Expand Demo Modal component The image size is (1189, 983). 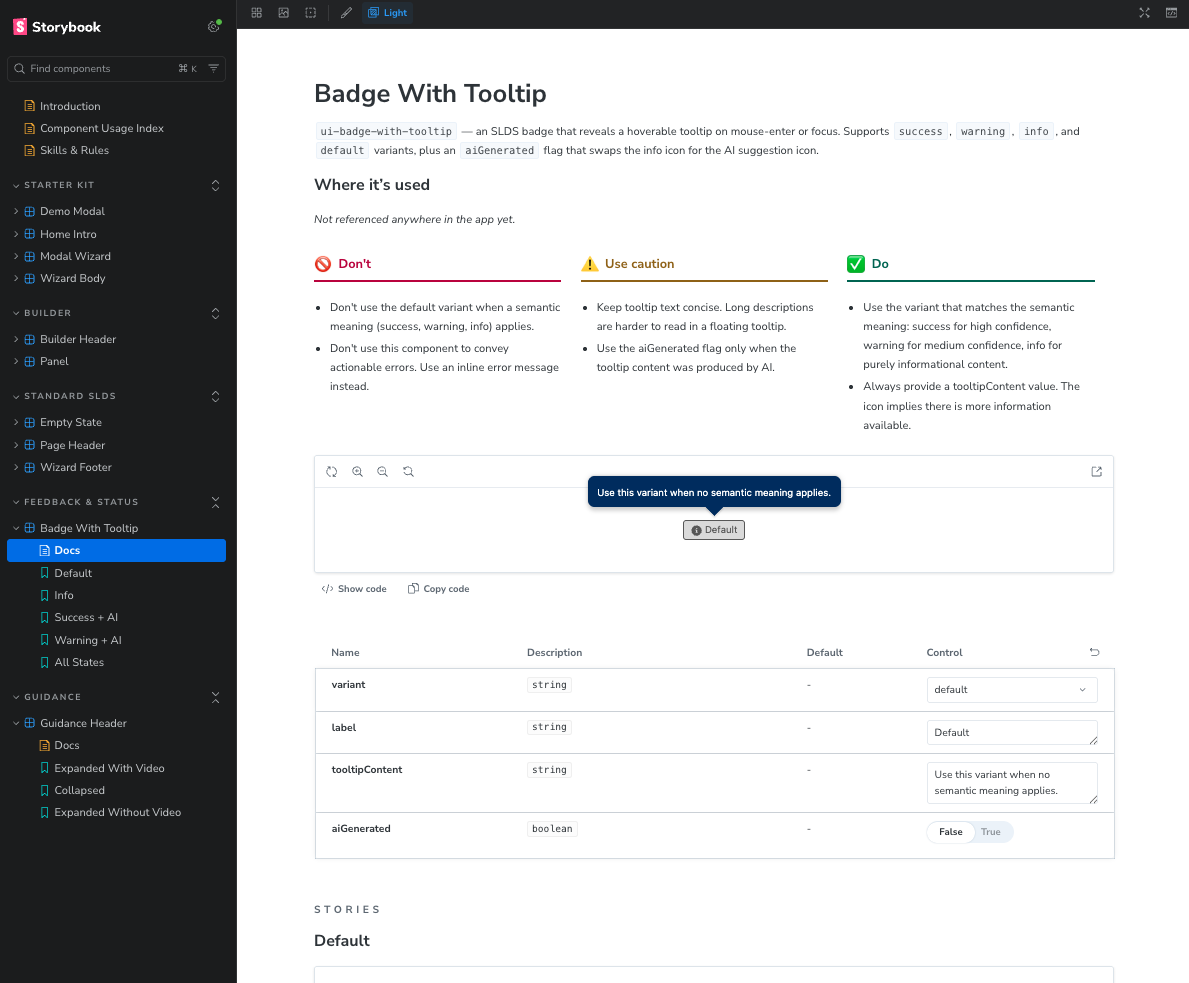pos(72,211)
